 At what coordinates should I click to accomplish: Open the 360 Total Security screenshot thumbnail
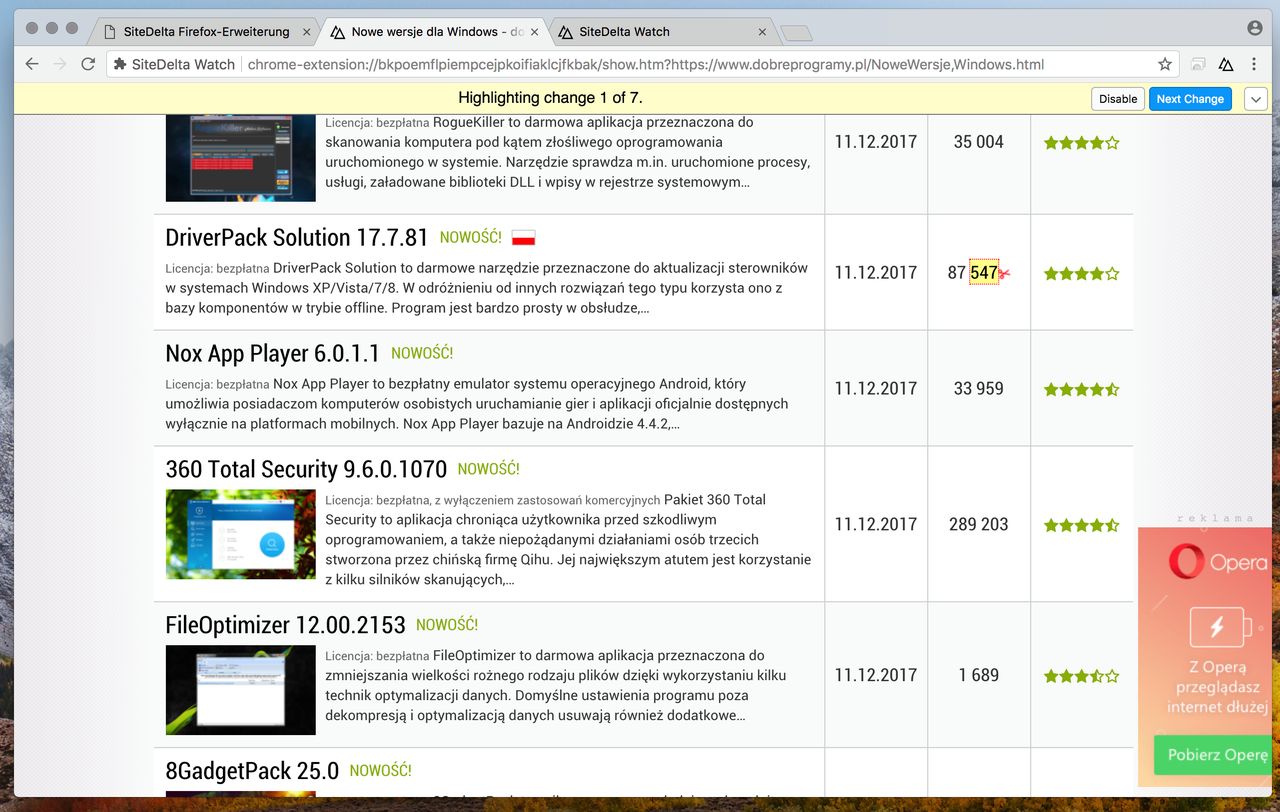click(241, 534)
